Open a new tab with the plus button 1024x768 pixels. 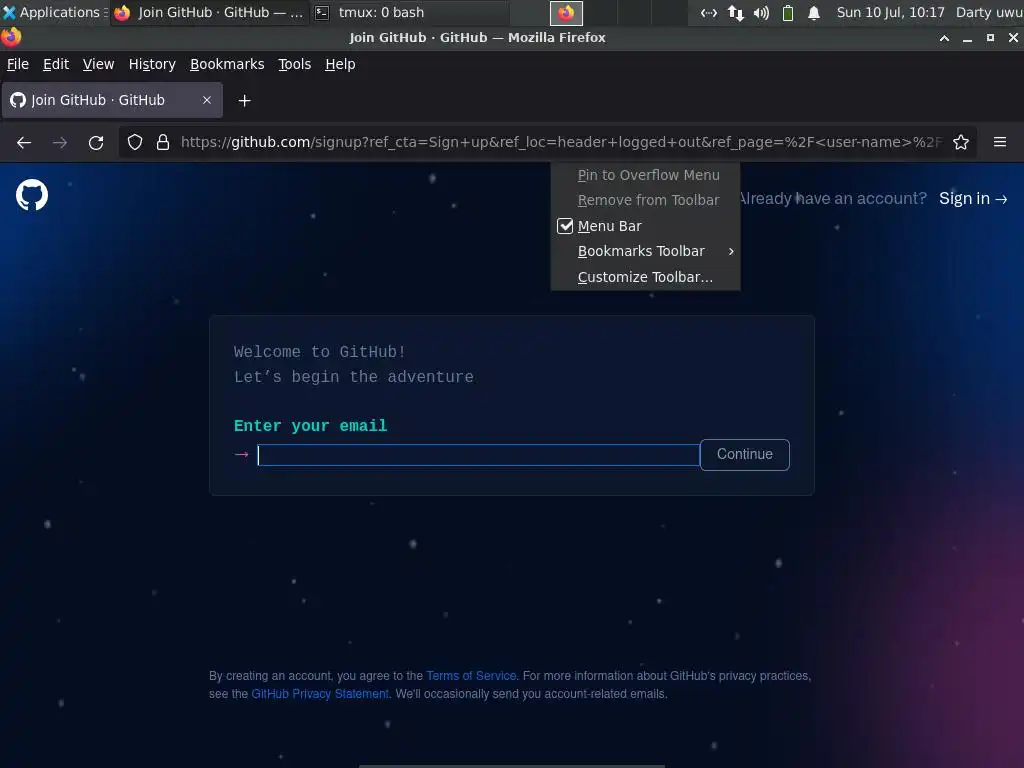244,101
